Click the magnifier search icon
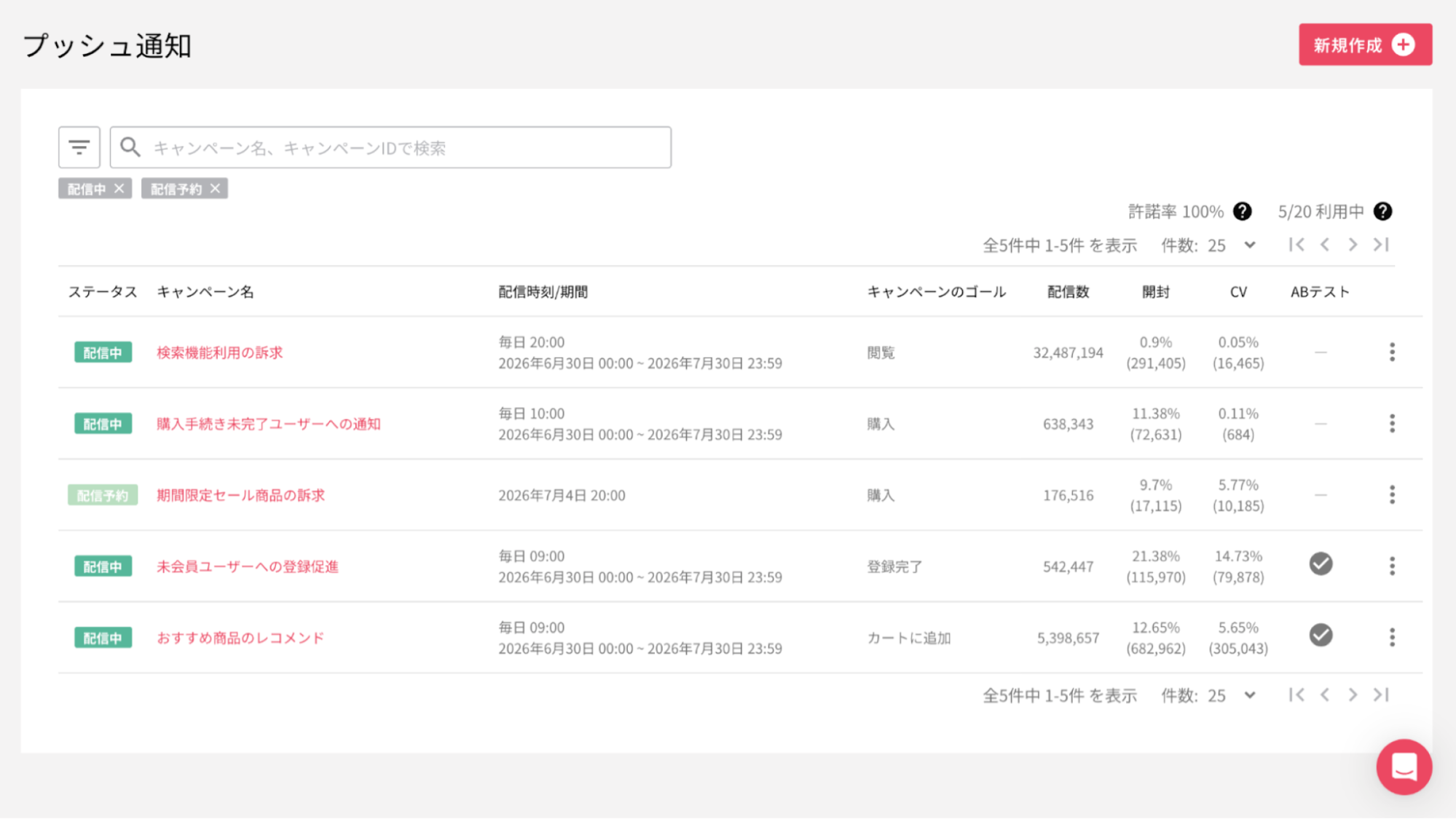Screen dimensions: 1456x819 tap(130, 148)
